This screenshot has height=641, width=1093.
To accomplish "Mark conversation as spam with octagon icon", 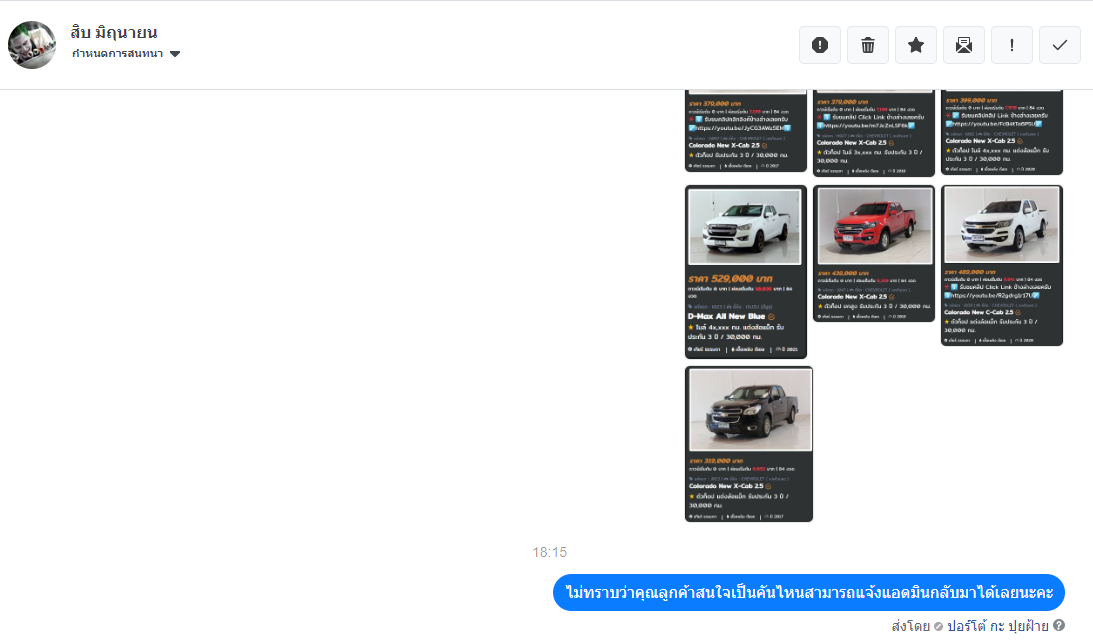I will (820, 45).
